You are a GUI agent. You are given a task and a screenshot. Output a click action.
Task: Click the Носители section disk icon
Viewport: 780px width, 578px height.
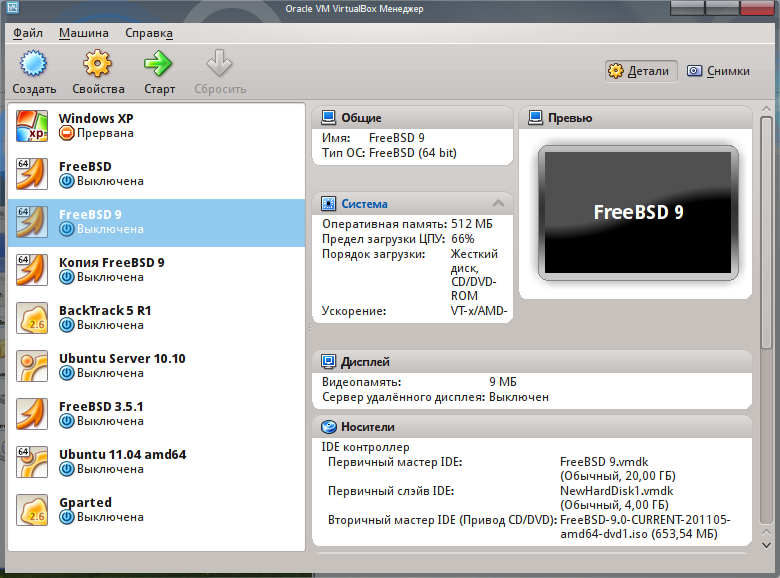328,427
